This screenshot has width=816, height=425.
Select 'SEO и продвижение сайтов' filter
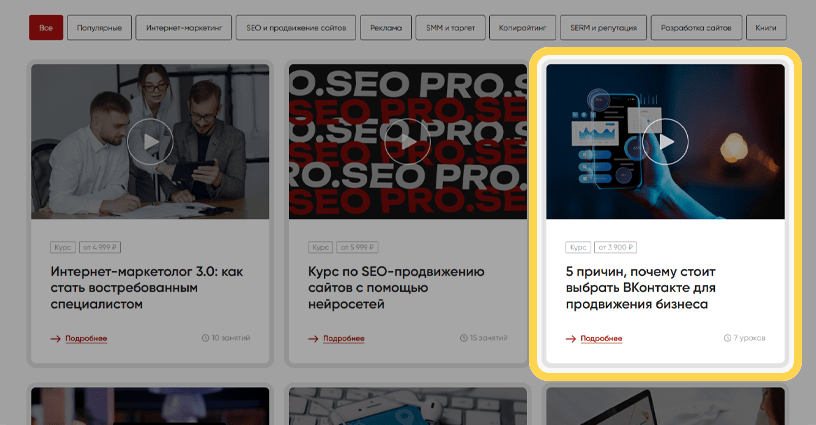pos(296,28)
